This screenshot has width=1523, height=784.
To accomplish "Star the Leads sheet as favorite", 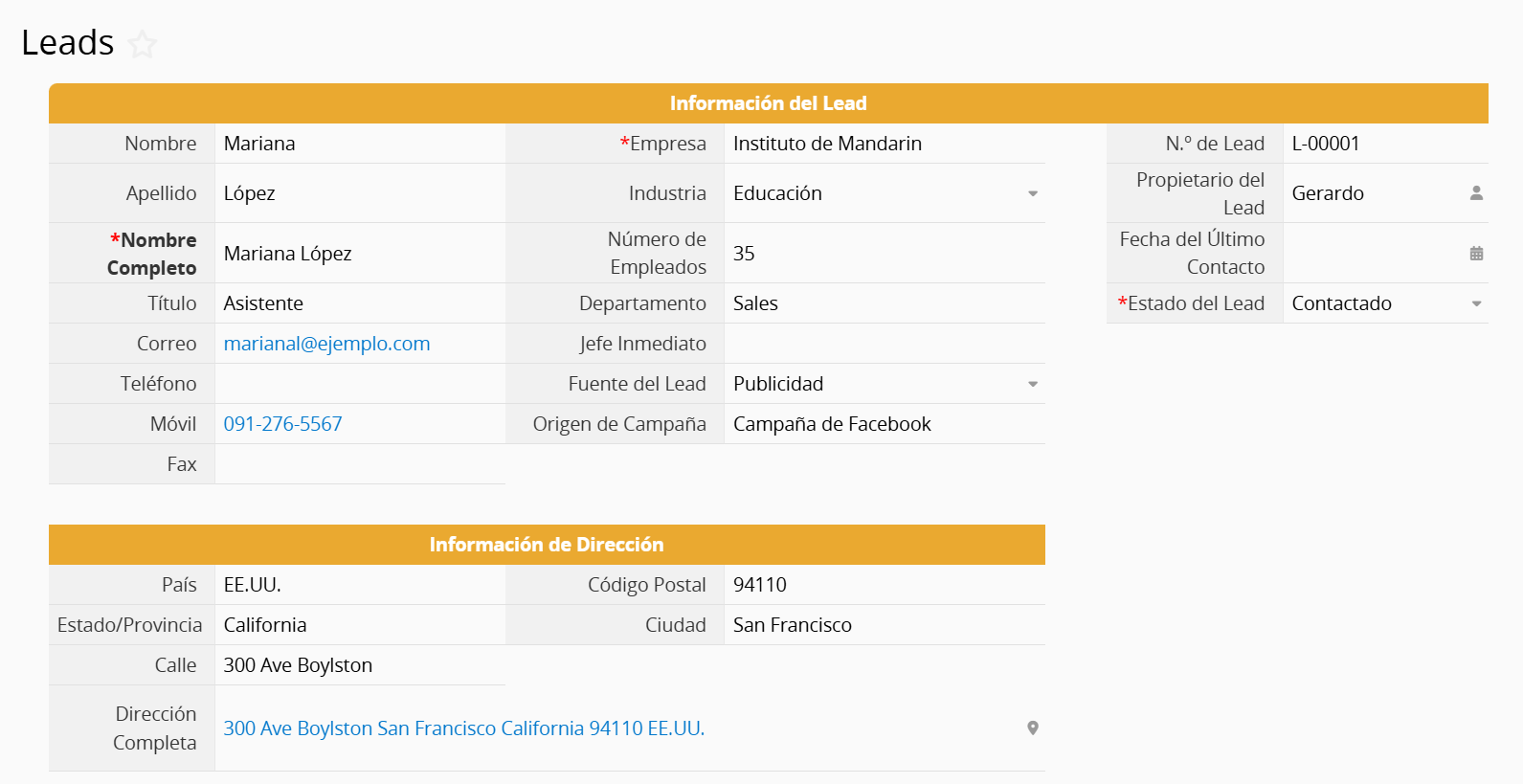I will pyautogui.click(x=143, y=44).
